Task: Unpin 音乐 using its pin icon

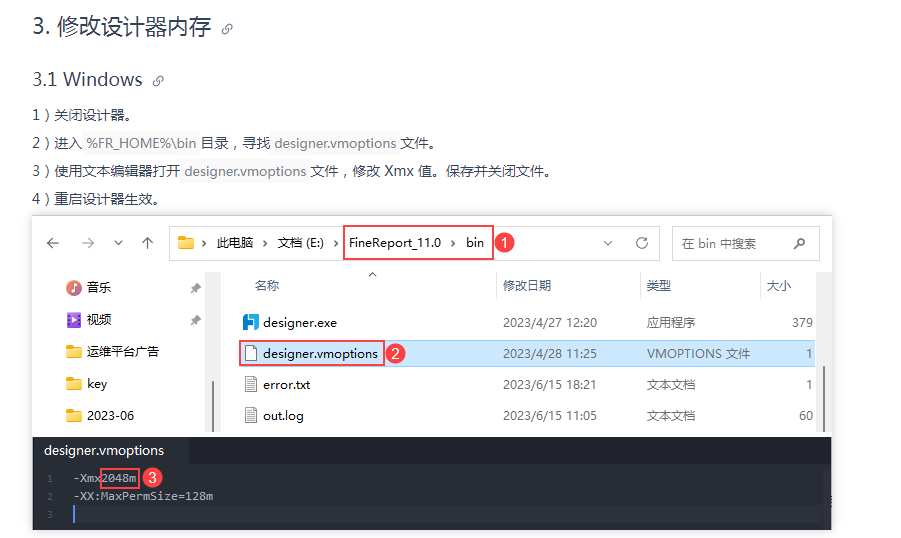Action: [x=195, y=288]
